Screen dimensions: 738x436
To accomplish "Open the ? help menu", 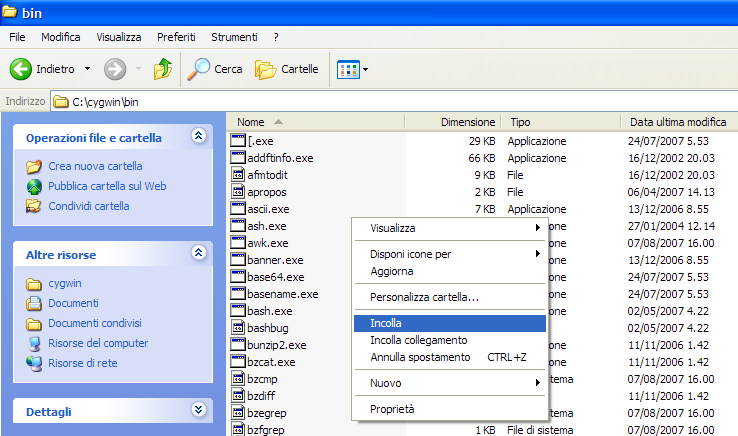I will click(276, 37).
